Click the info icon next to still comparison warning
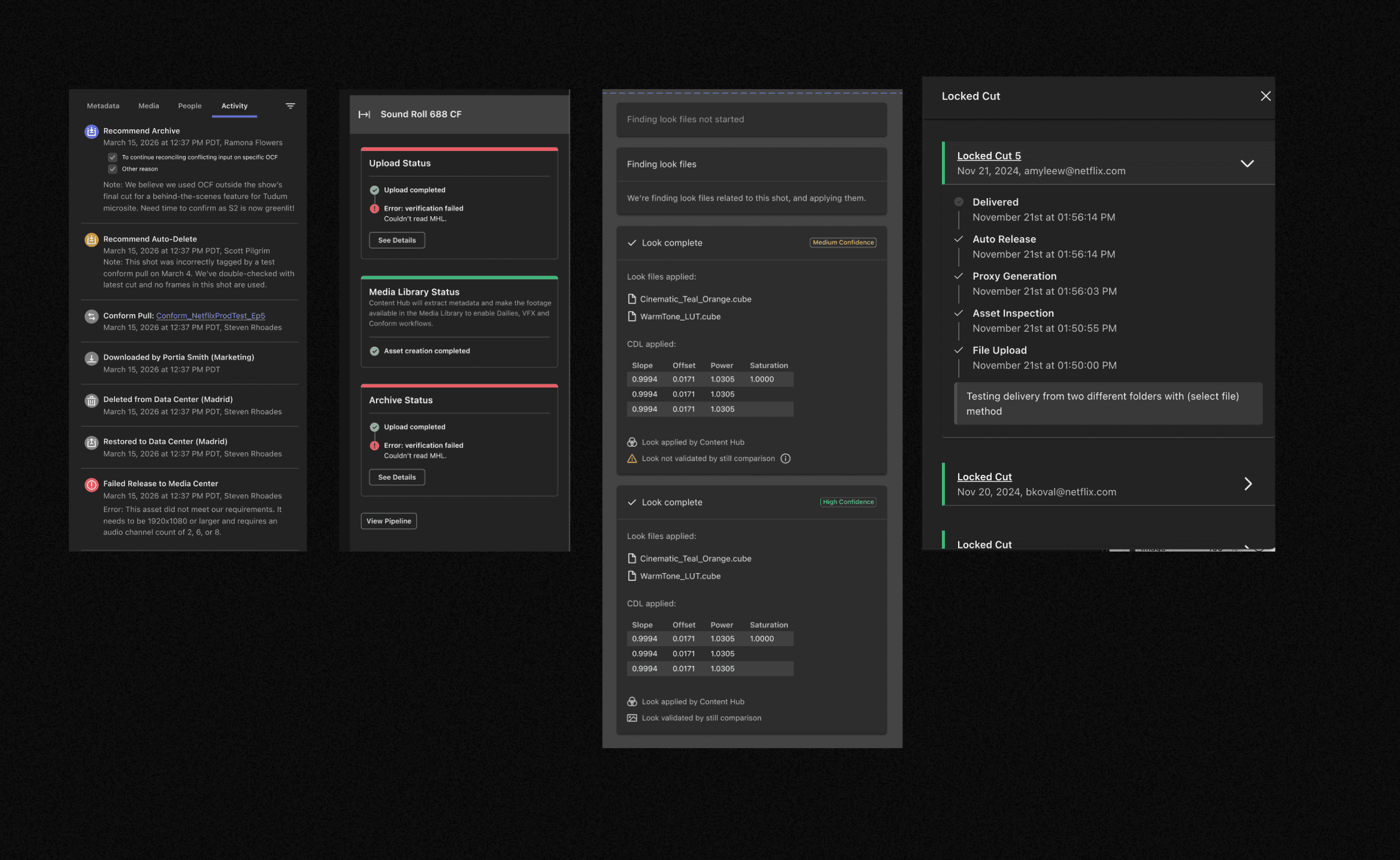 [x=786, y=458]
